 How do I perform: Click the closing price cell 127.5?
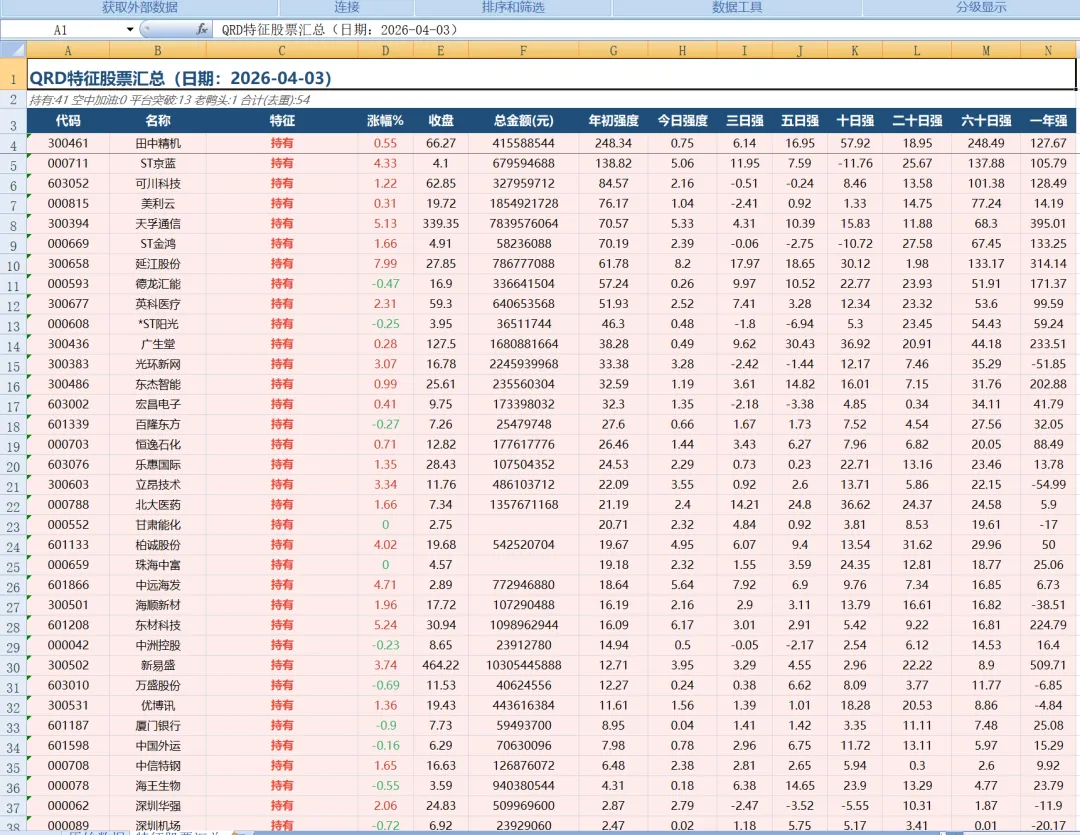(x=441, y=343)
